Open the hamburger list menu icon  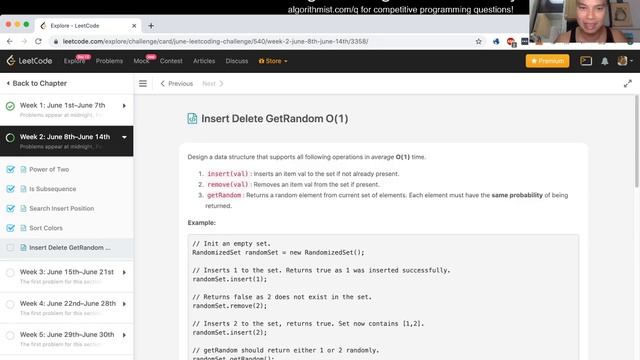point(143,84)
